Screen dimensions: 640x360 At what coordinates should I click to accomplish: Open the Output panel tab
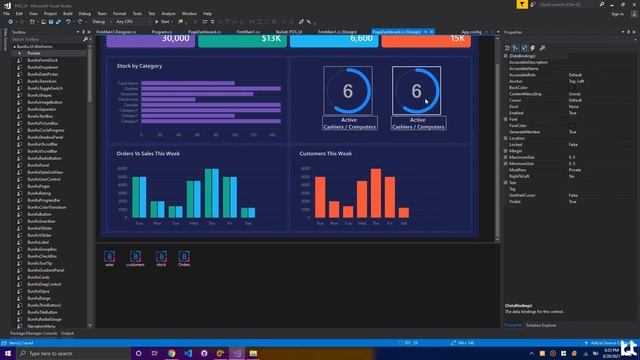coord(67,333)
